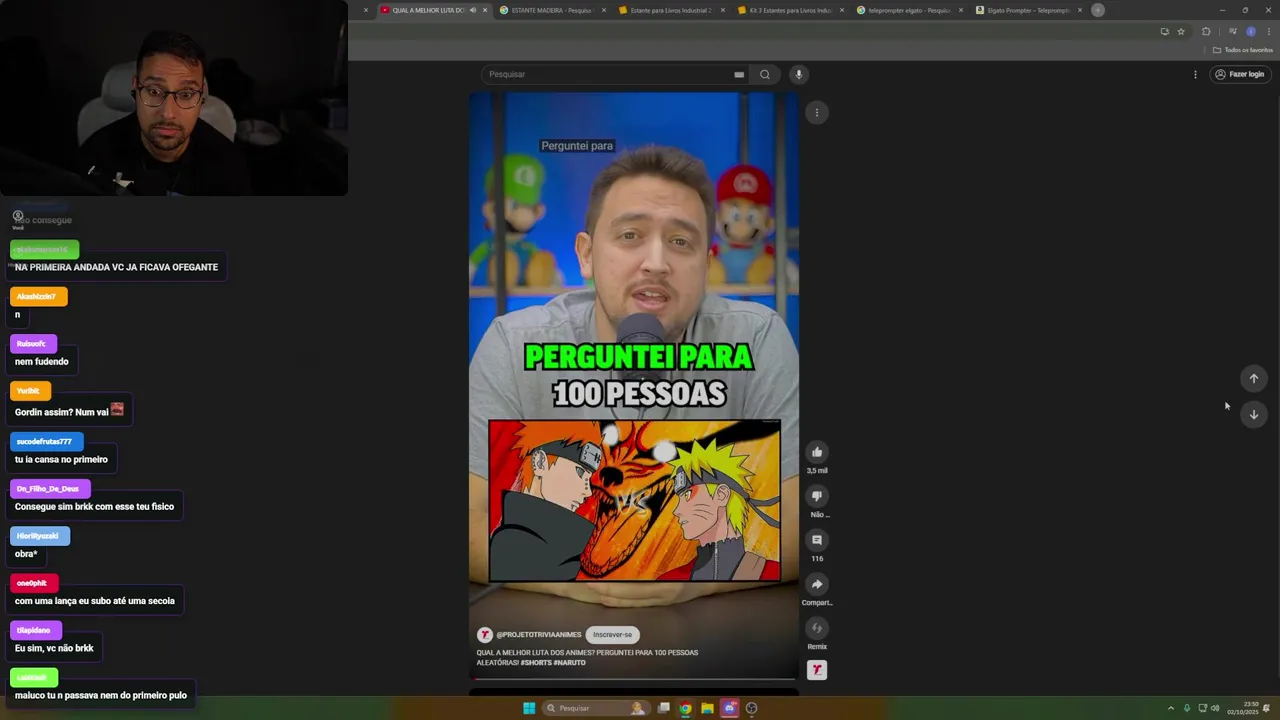The width and height of the screenshot is (1280, 720).
Task: Open the on-screen keyboard icon in search
Action: click(739, 74)
